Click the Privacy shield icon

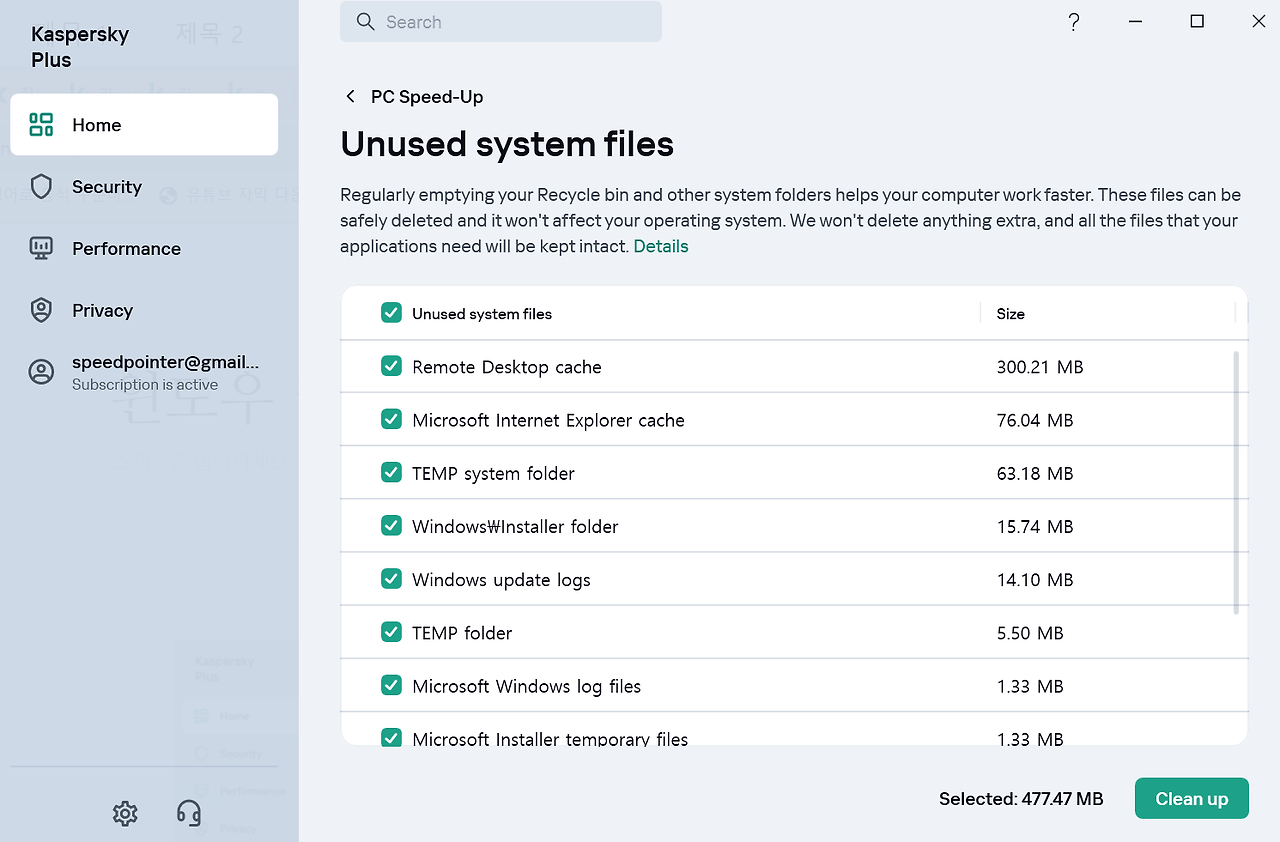(x=41, y=311)
